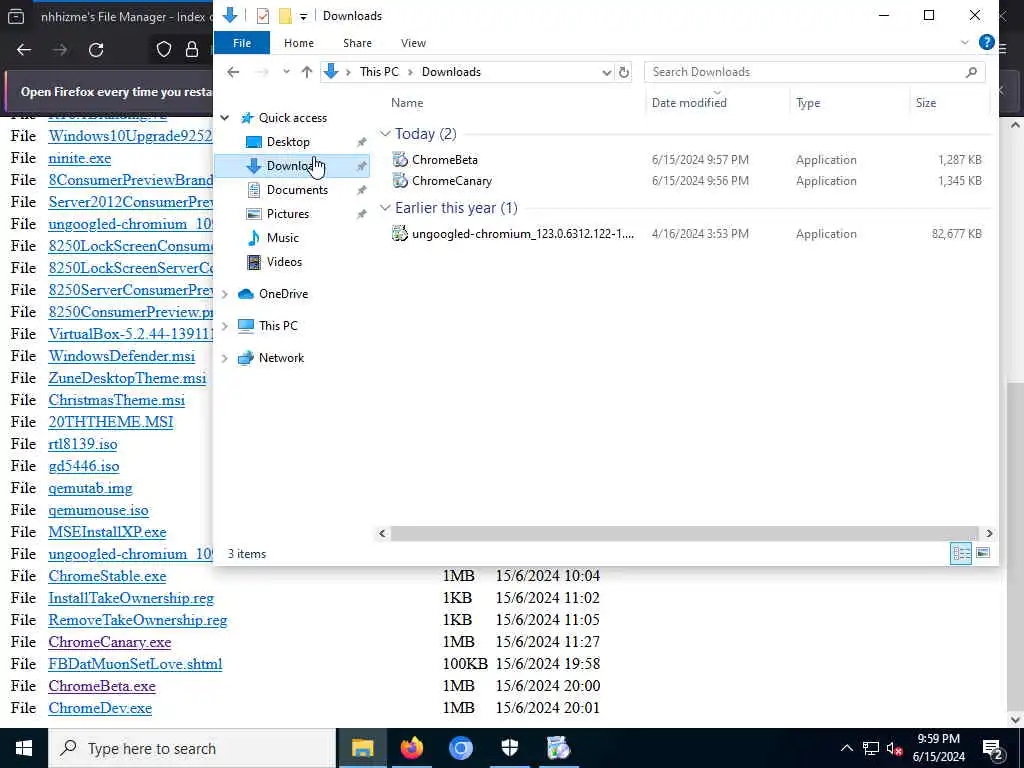
Task: Select ChromeCanary application file
Action: [x=452, y=181]
